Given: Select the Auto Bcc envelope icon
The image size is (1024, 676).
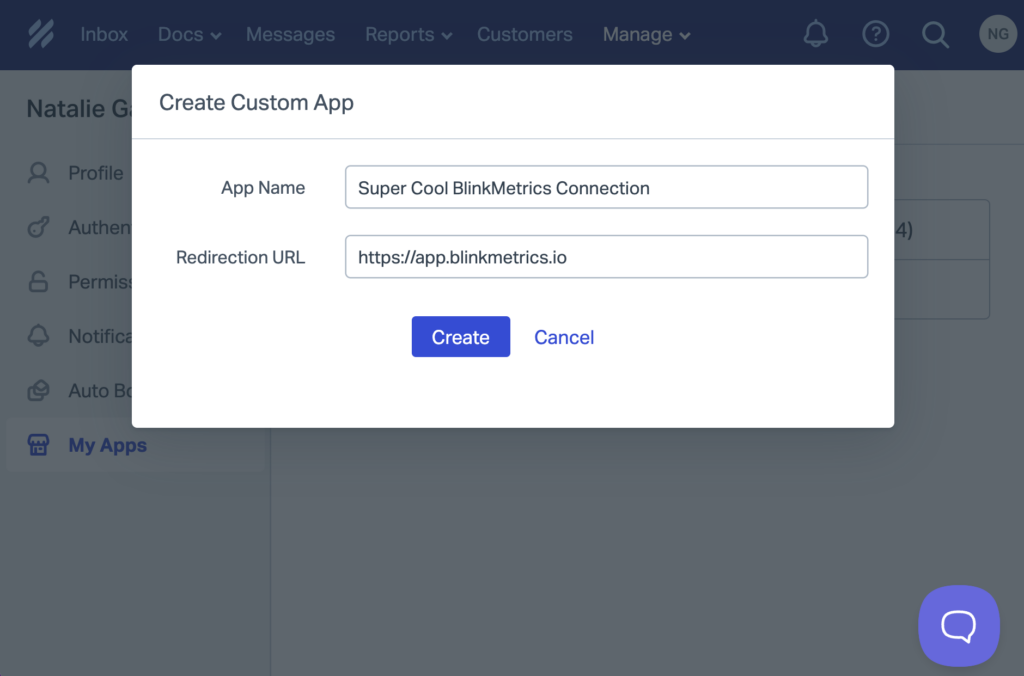Looking at the screenshot, I should pos(38,390).
